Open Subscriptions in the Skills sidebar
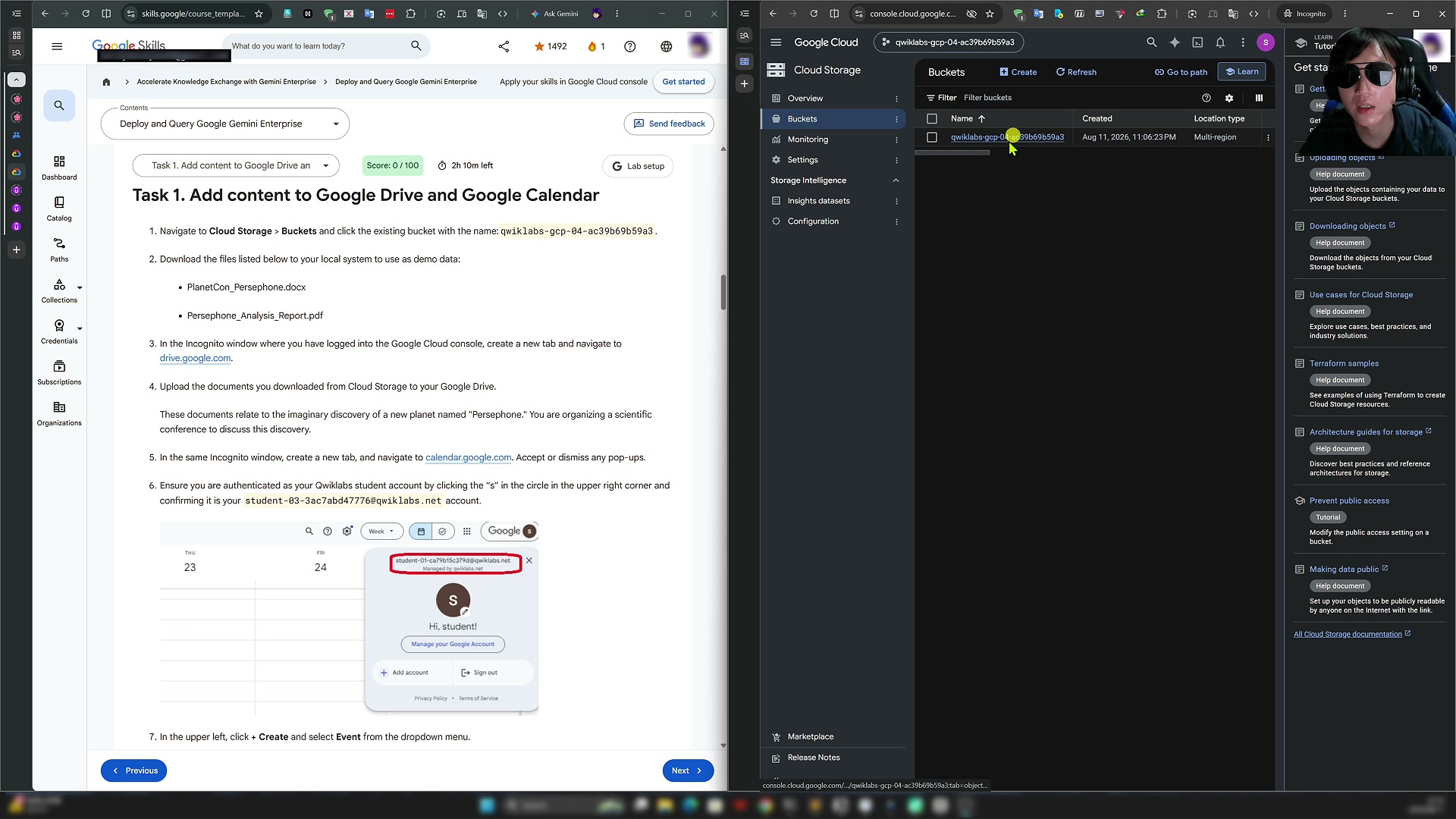Image resolution: width=1456 pixels, height=819 pixels. click(59, 373)
